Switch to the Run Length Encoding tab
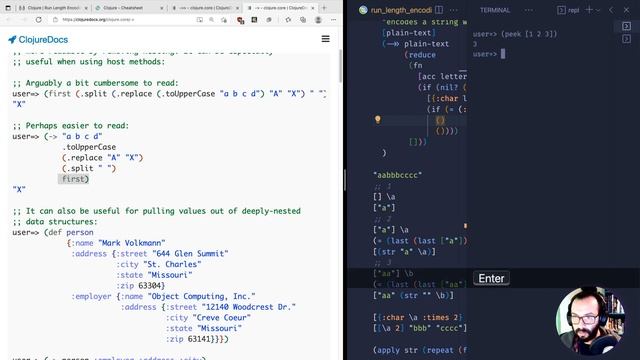Image resolution: width=640 pixels, height=360 pixels. coord(53,8)
